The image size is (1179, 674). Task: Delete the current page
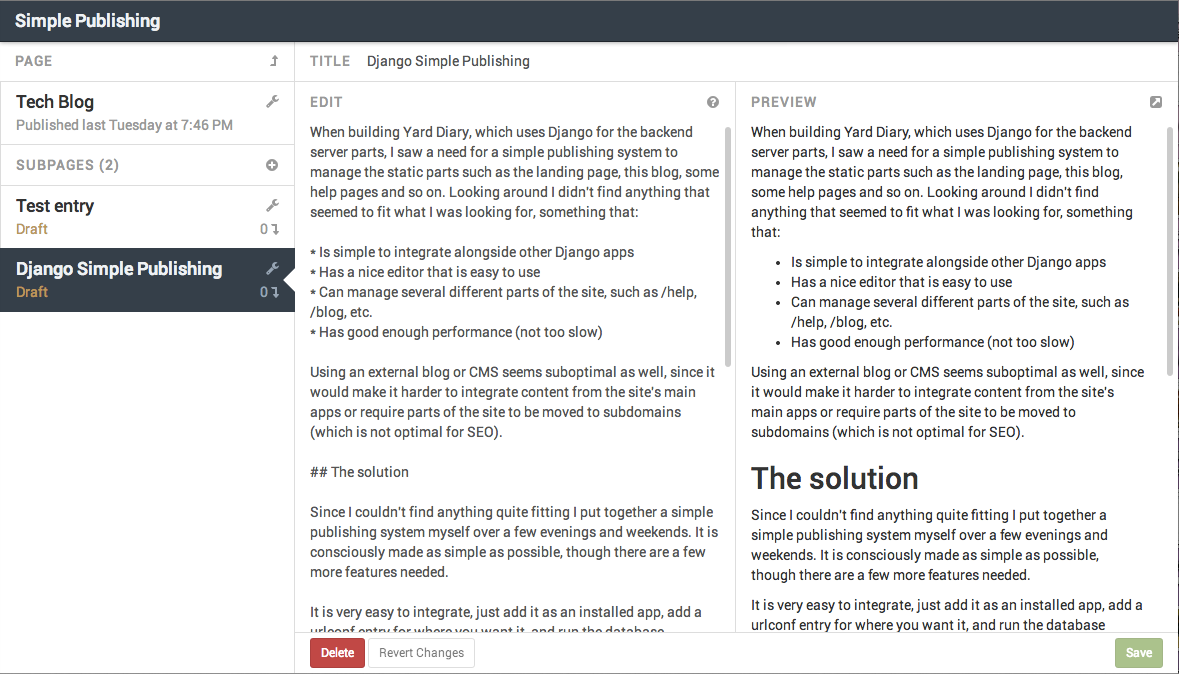click(338, 653)
